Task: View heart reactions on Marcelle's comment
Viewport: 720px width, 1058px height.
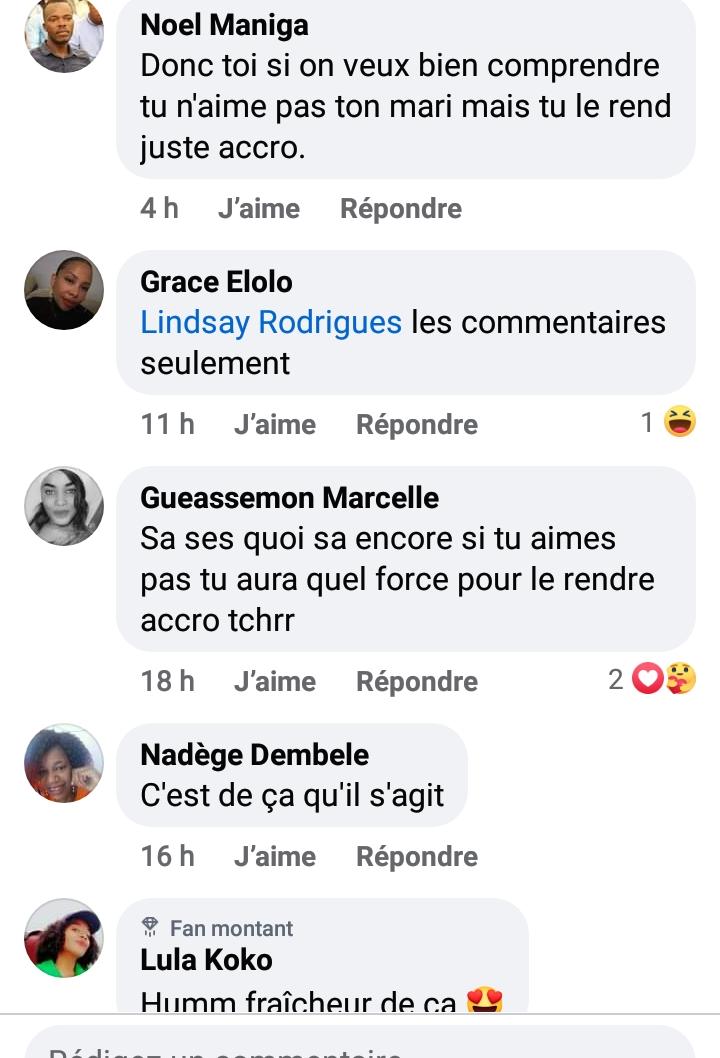Action: point(649,681)
